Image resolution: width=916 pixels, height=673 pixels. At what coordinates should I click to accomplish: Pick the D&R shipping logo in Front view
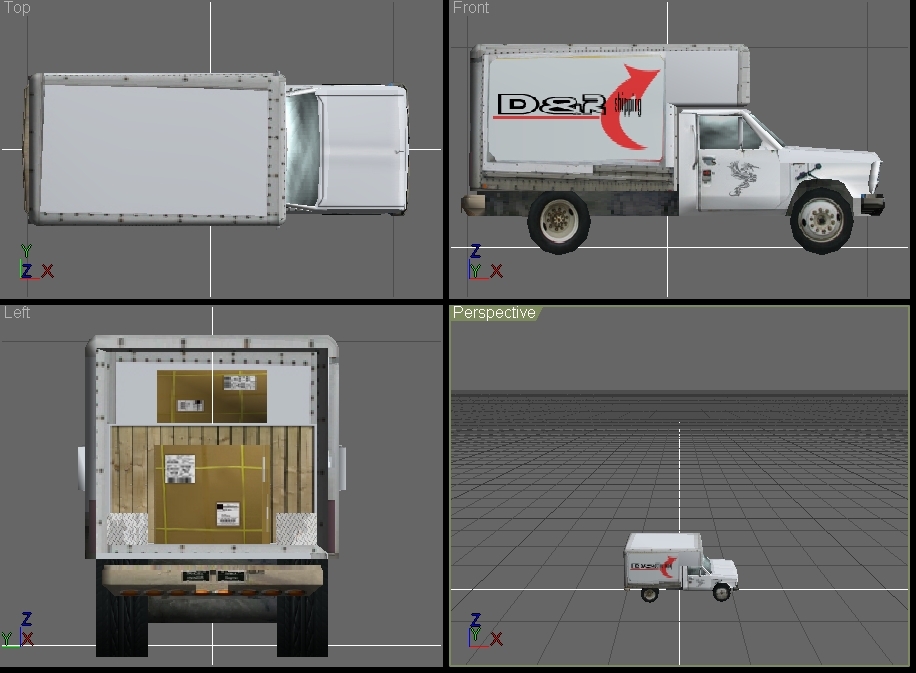(x=578, y=106)
